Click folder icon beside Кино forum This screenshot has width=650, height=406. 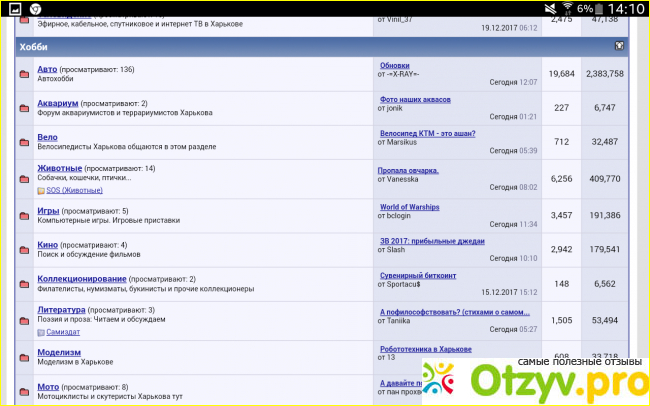(x=24, y=249)
